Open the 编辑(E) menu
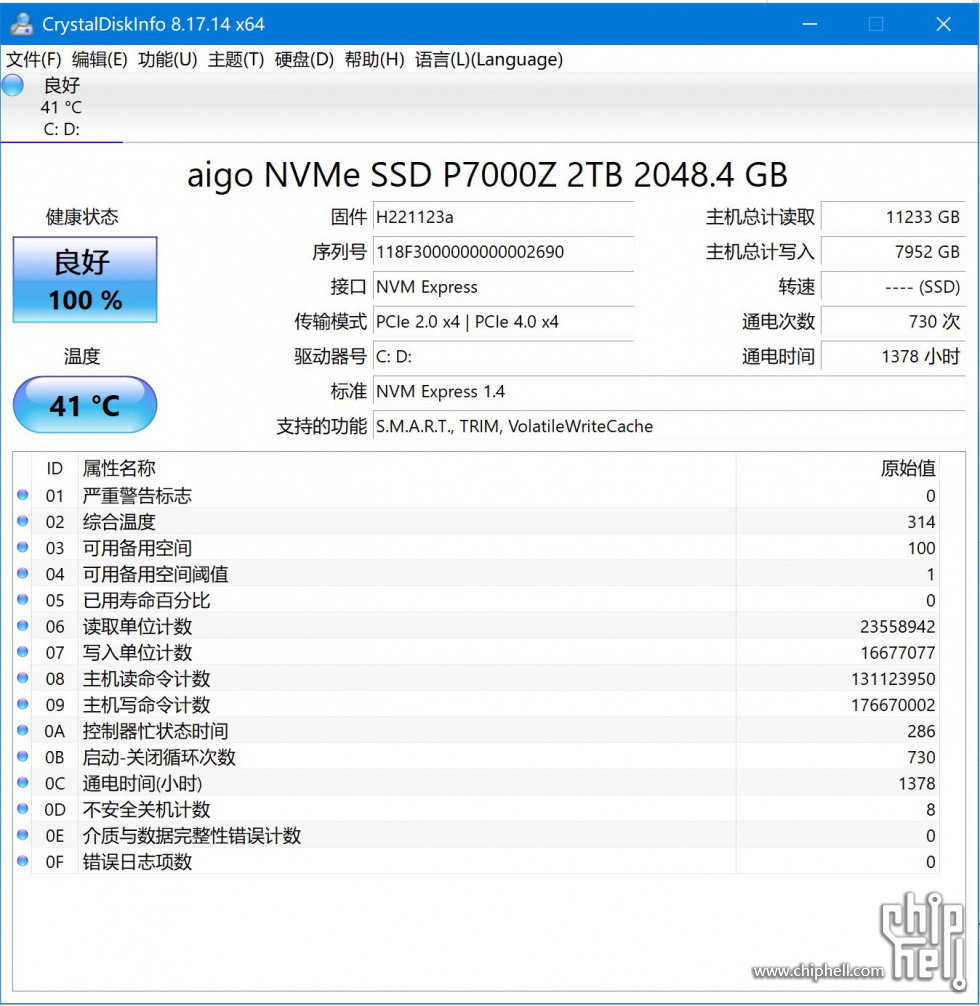 99,60
